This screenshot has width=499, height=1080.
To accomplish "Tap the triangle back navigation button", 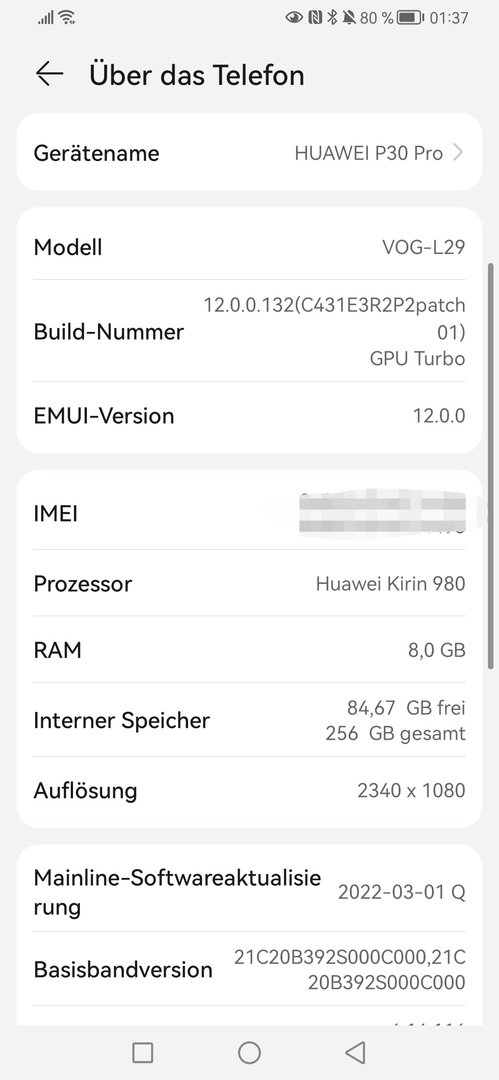I will click(354, 1052).
